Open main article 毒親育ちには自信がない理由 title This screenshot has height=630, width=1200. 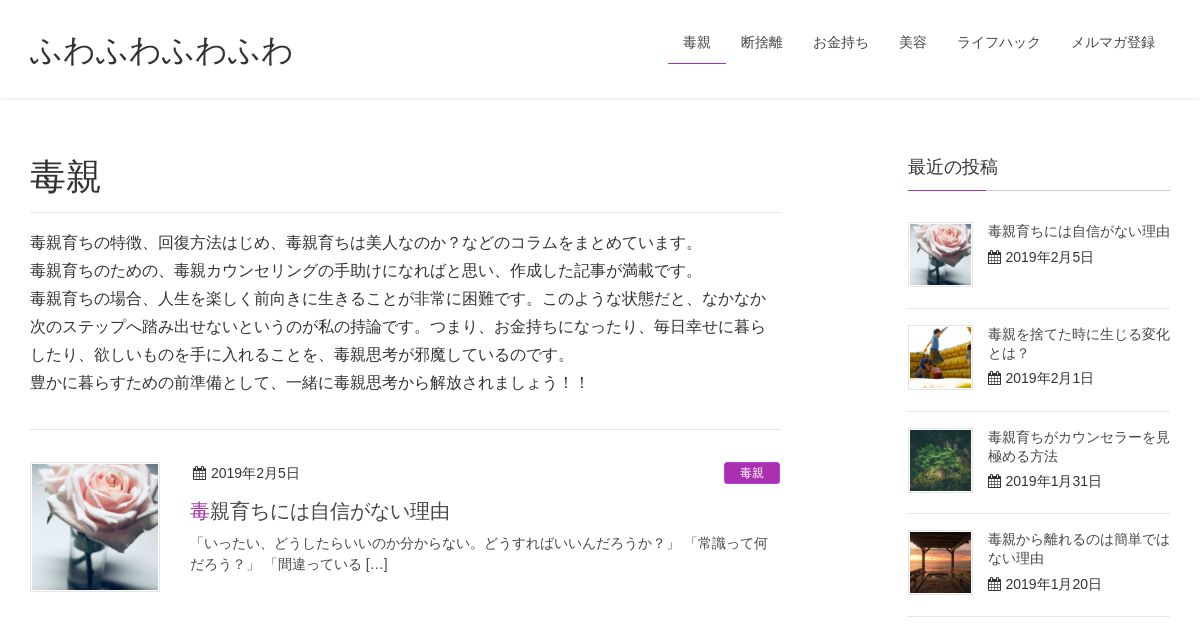coord(320,511)
